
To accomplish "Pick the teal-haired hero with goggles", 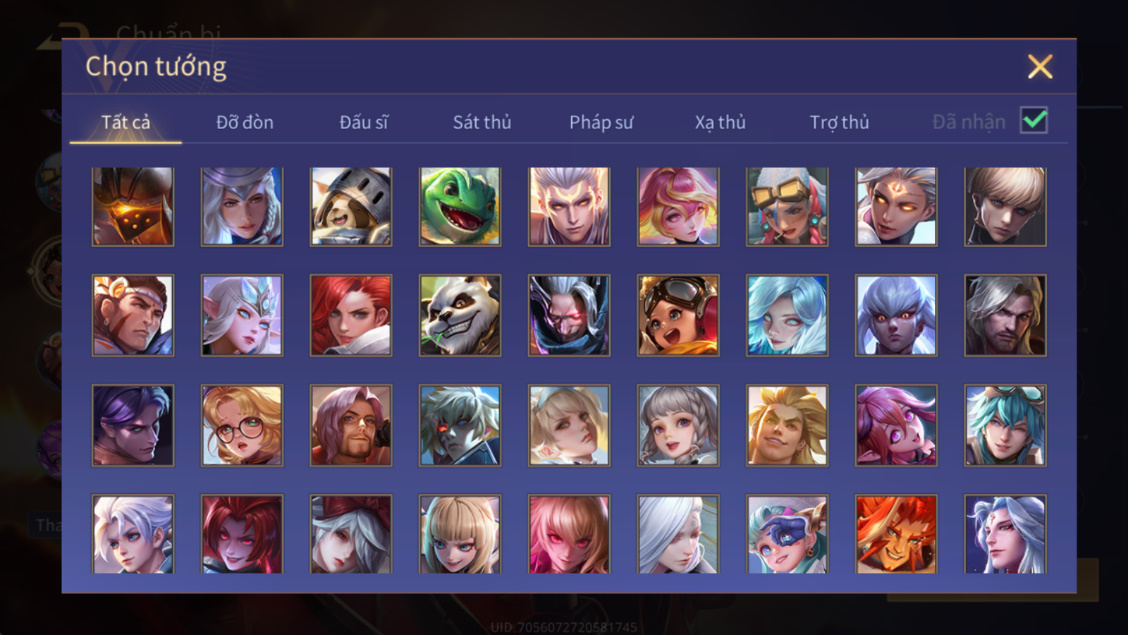I will pos(1005,425).
